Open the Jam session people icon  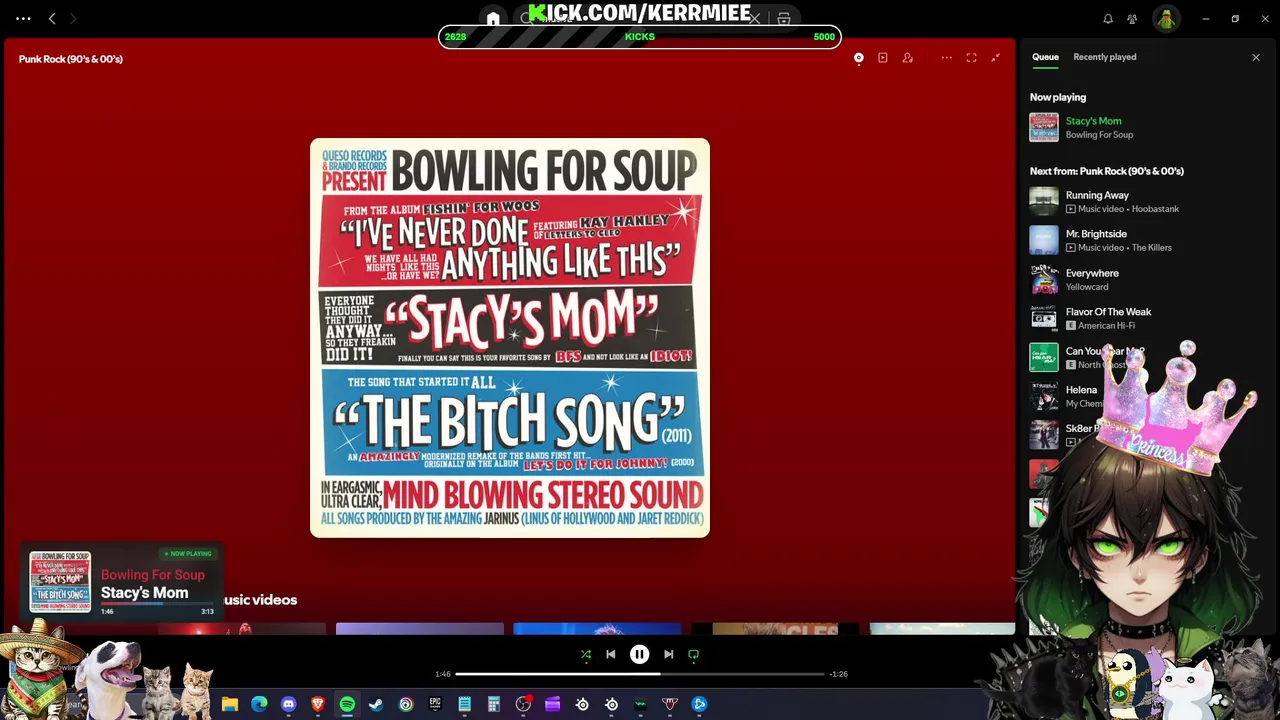[908, 58]
